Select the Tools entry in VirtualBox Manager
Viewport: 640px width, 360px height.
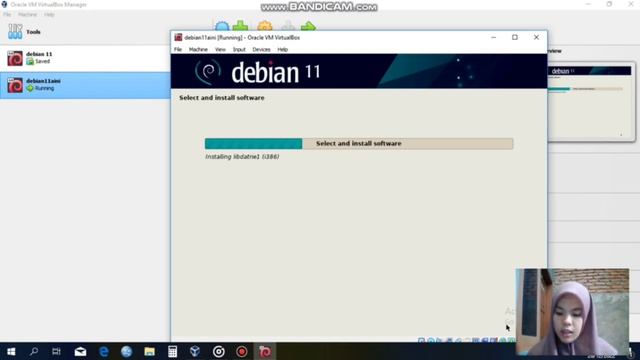pyautogui.click(x=85, y=32)
